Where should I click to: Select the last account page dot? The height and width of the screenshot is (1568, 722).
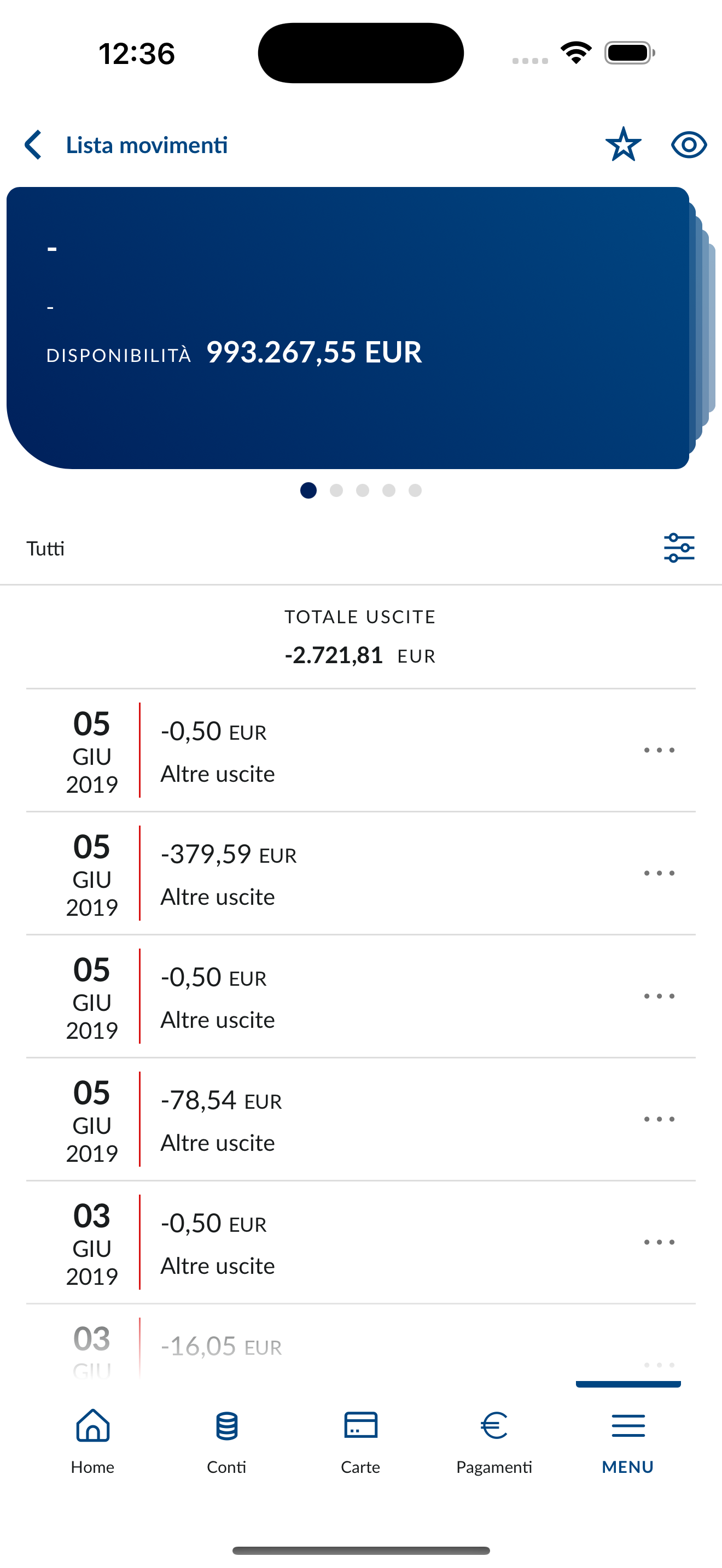pyautogui.click(x=415, y=490)
